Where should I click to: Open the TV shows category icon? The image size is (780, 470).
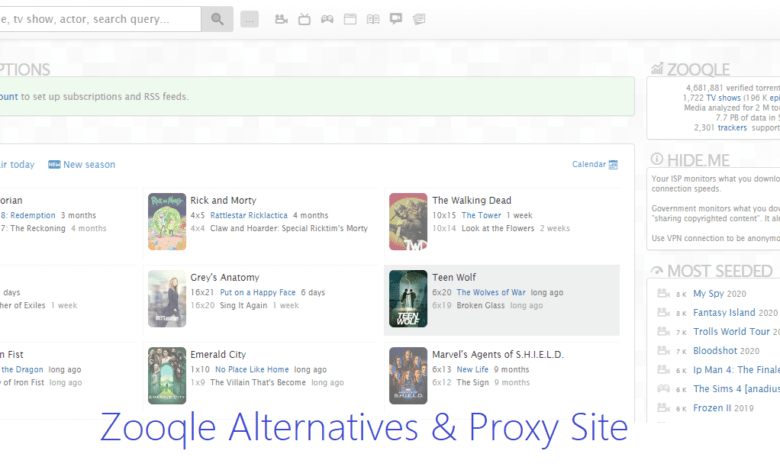pos(304,19)
